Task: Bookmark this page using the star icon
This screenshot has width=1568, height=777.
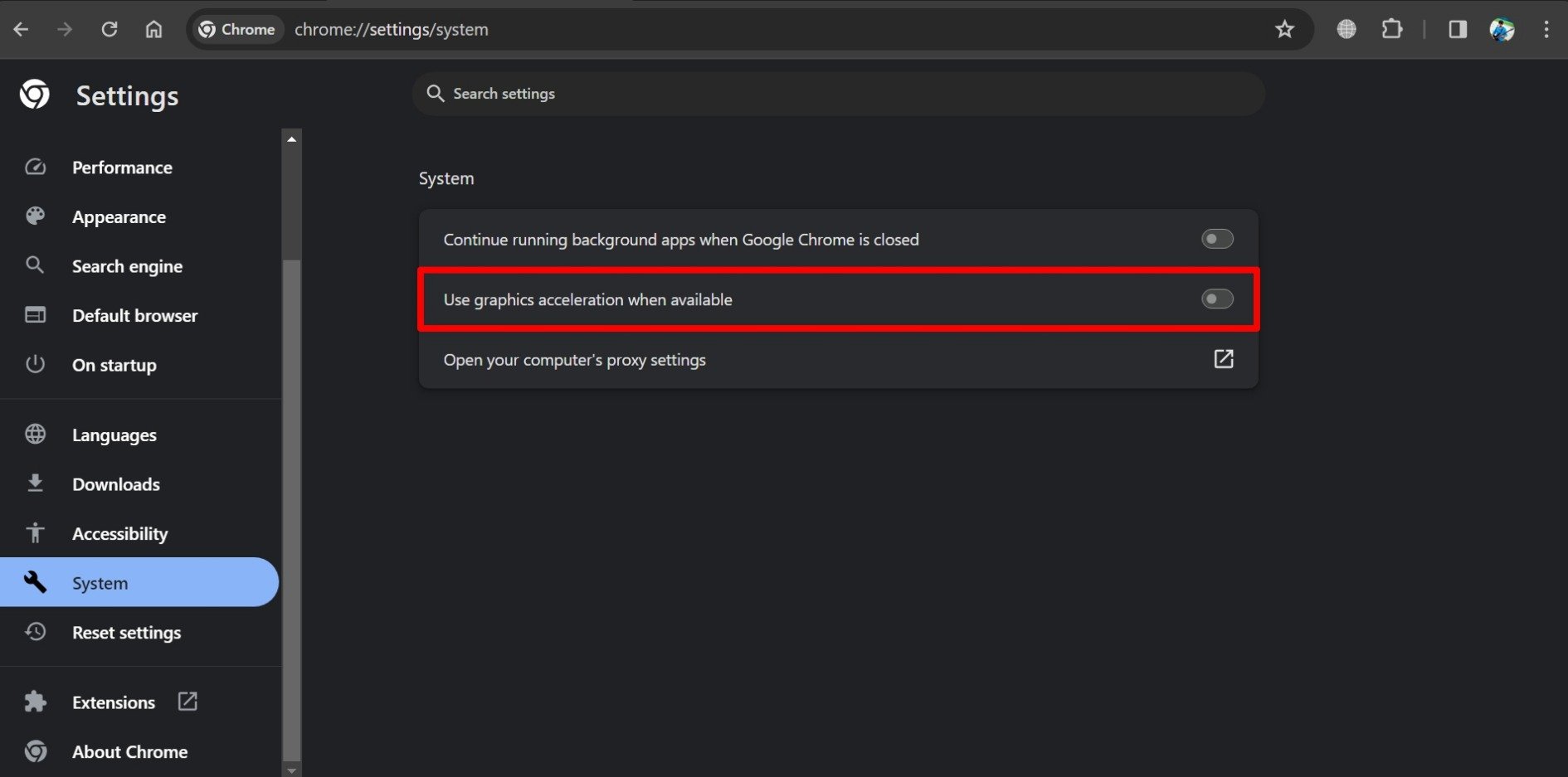Action: coord(1284,29)
